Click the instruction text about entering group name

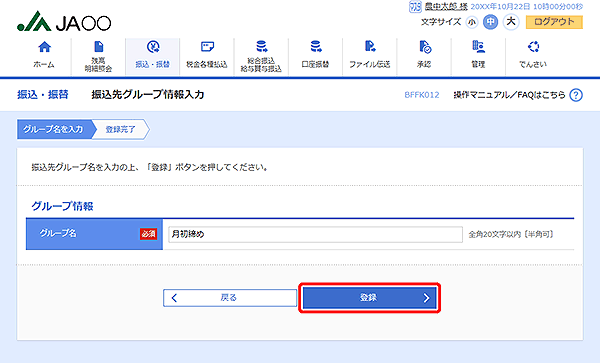click(150, 167)
